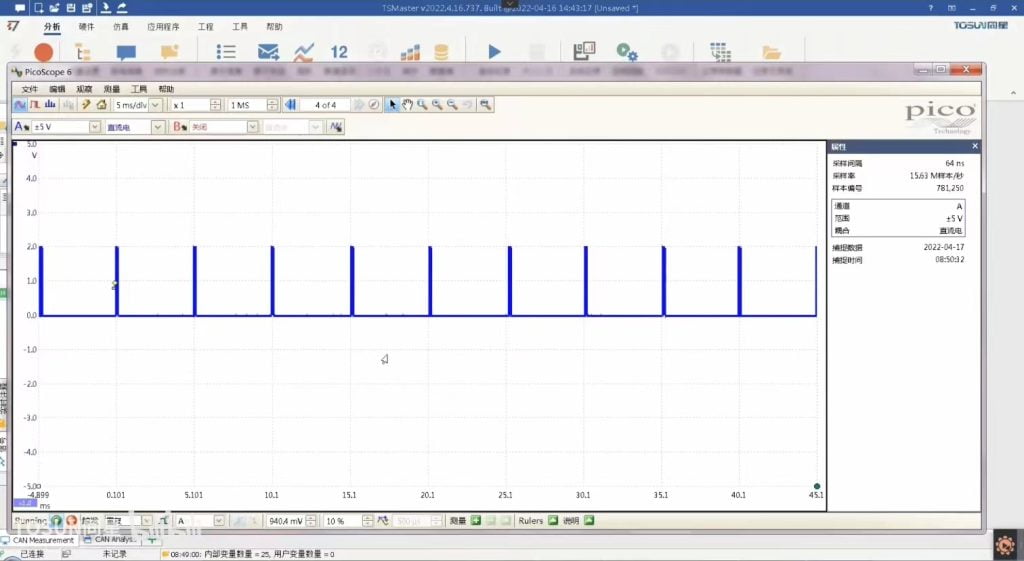Open channel B 关闭 range dropdown
The image size is (1024, 561).
click(253, 127)
